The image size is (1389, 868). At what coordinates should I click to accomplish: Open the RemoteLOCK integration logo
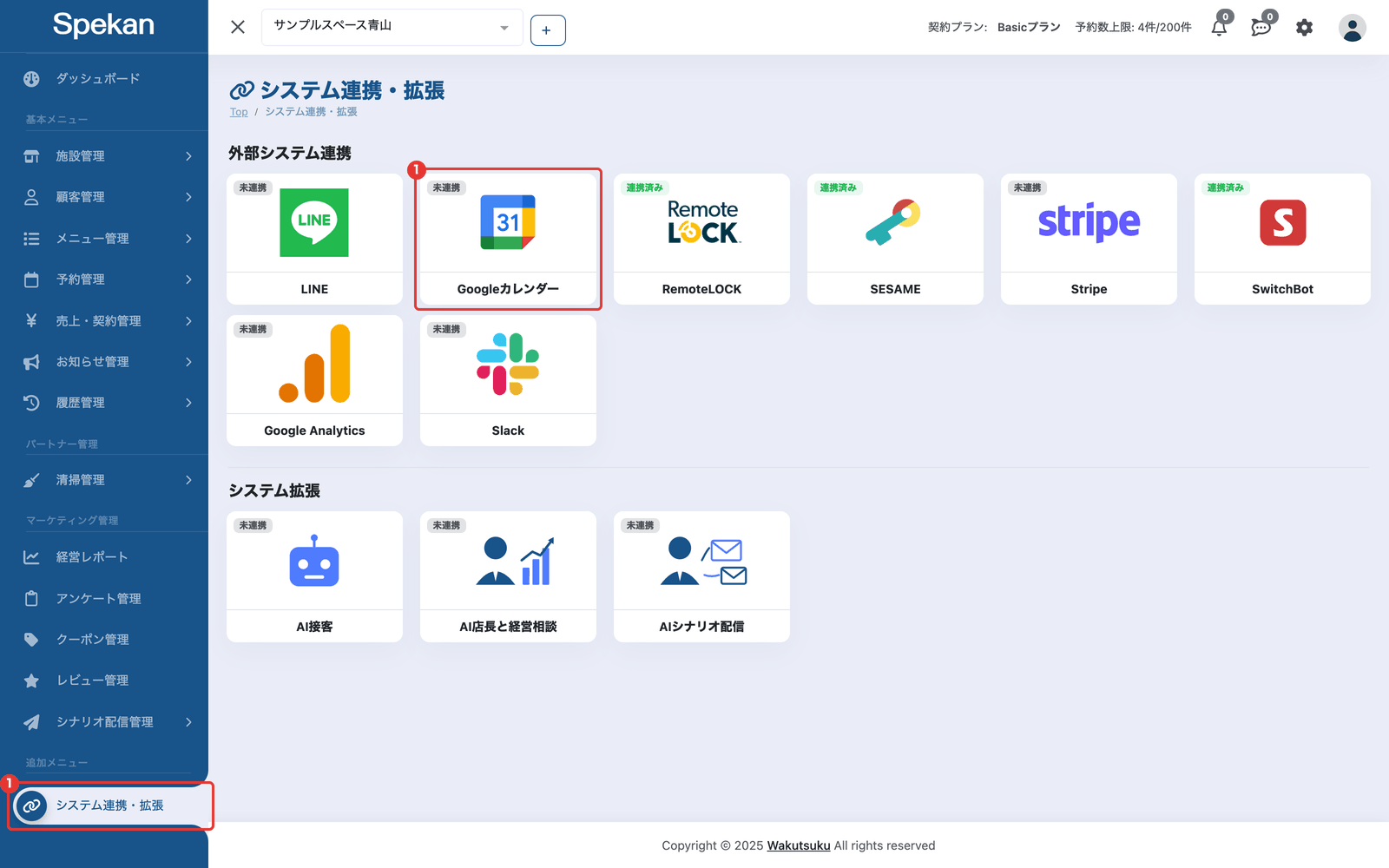coord(702,222)
